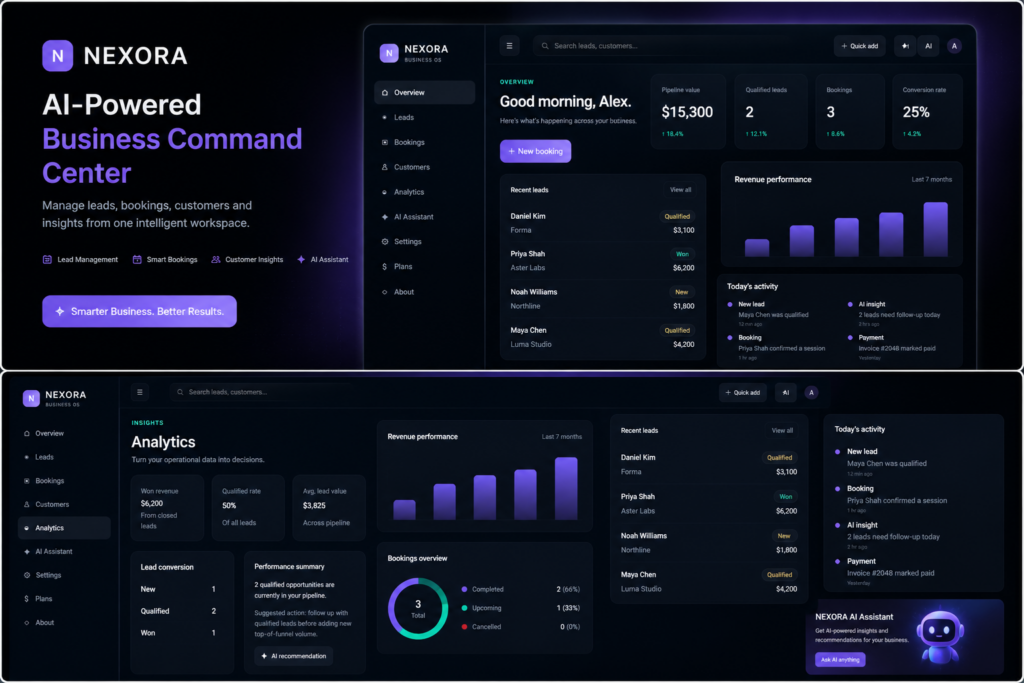Click the 25% Conversion rate card
The width and height of the screenshot is (1024, 683).
tap(927, 112)
